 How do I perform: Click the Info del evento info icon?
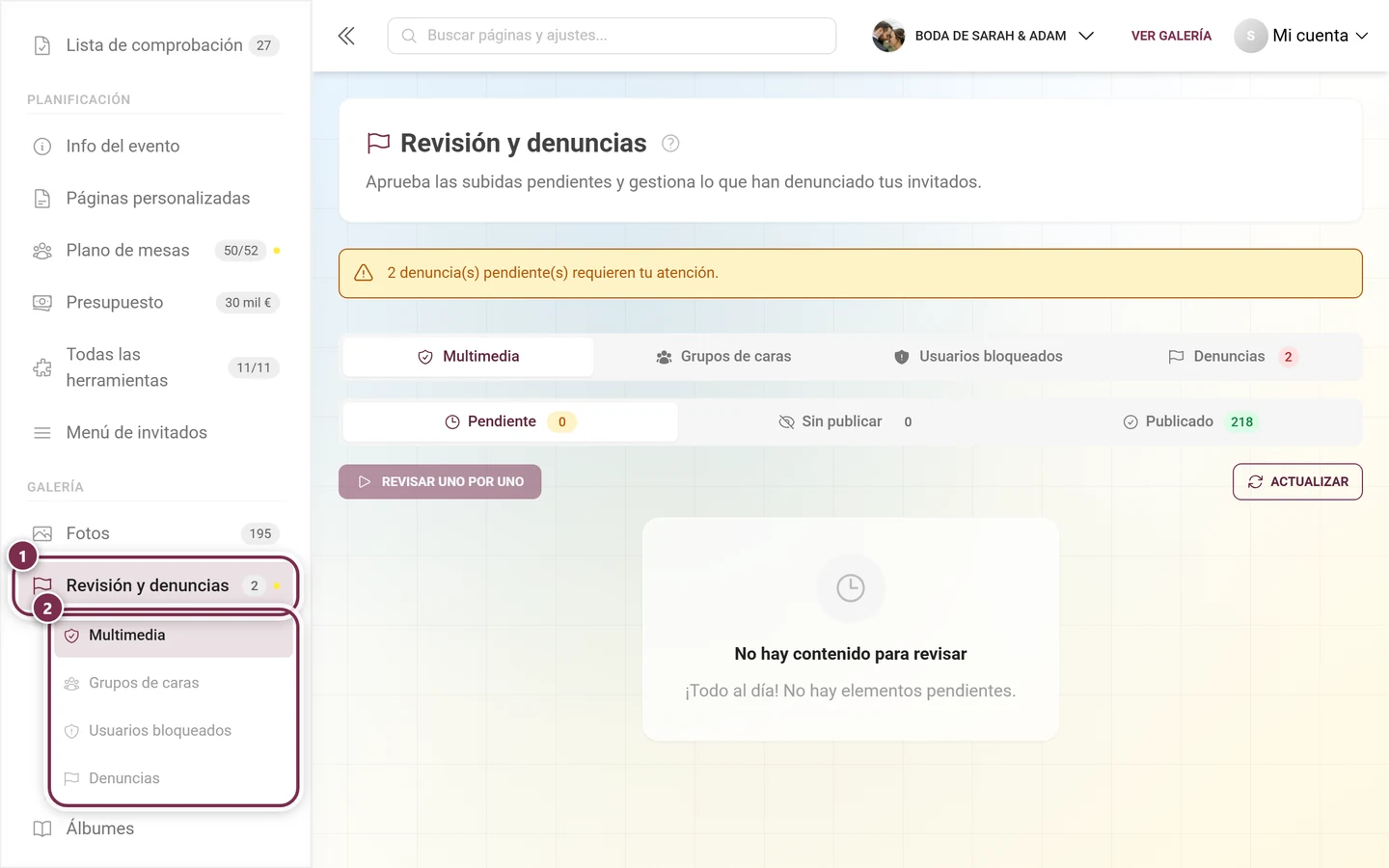pyautogui.click(x=42, y=147)
